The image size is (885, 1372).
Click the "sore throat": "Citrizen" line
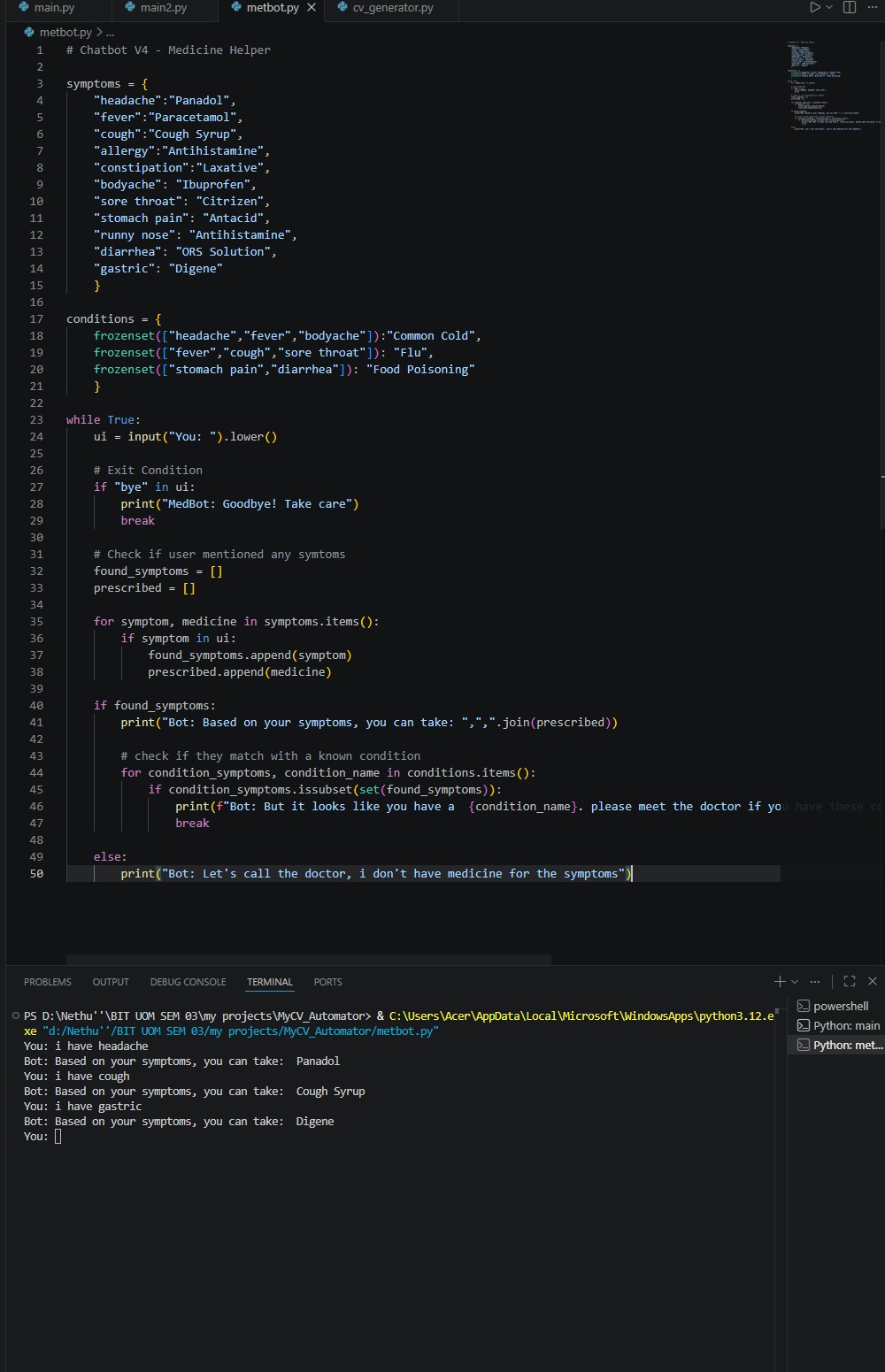[x=181, y=201]
